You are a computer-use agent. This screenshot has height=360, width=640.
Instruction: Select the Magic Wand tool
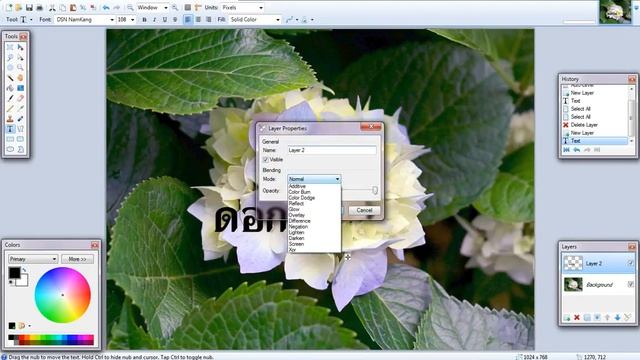(x=10, y=78)
